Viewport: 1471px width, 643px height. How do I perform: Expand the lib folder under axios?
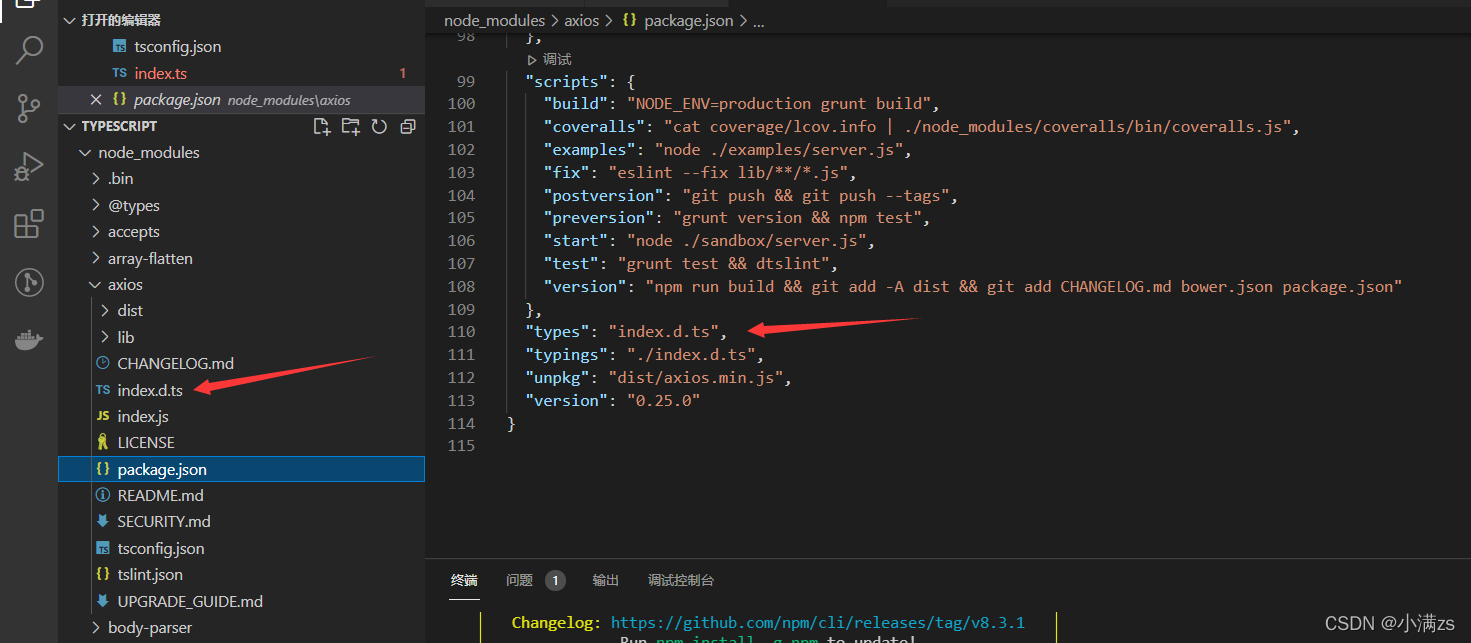[106, 337]
